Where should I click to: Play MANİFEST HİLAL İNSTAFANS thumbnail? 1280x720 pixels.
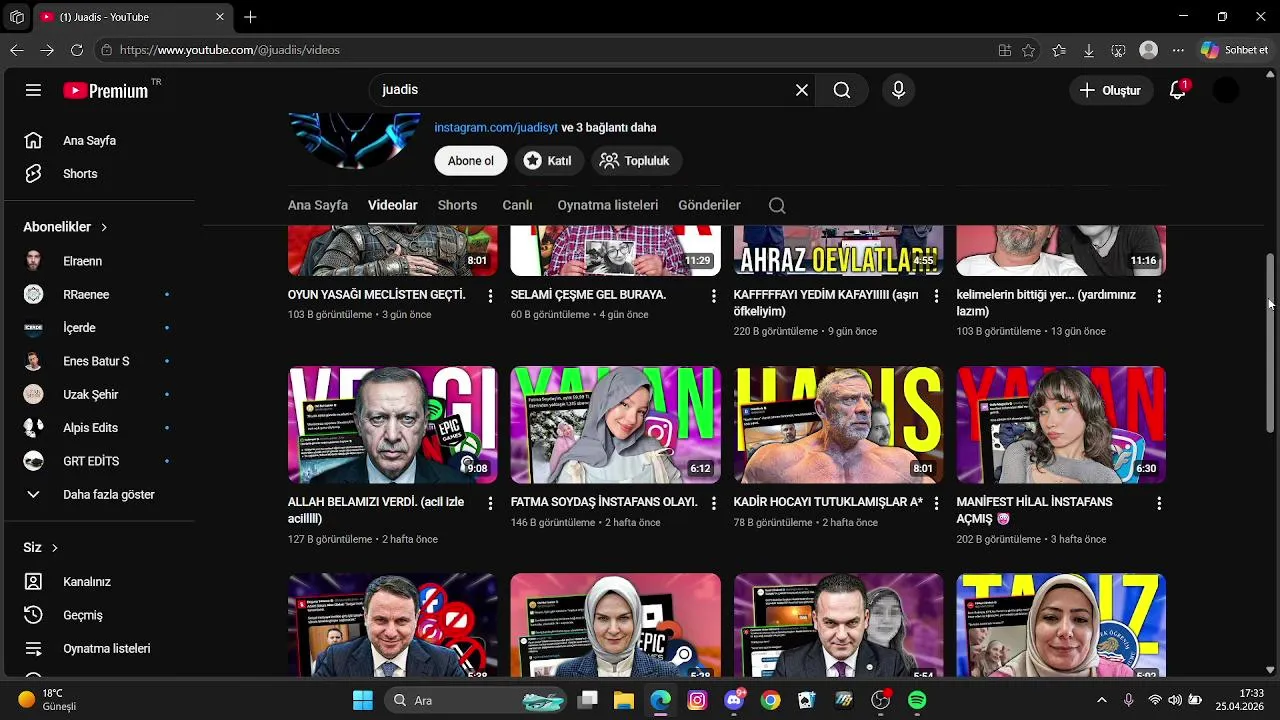click(x=1061, y=425)
